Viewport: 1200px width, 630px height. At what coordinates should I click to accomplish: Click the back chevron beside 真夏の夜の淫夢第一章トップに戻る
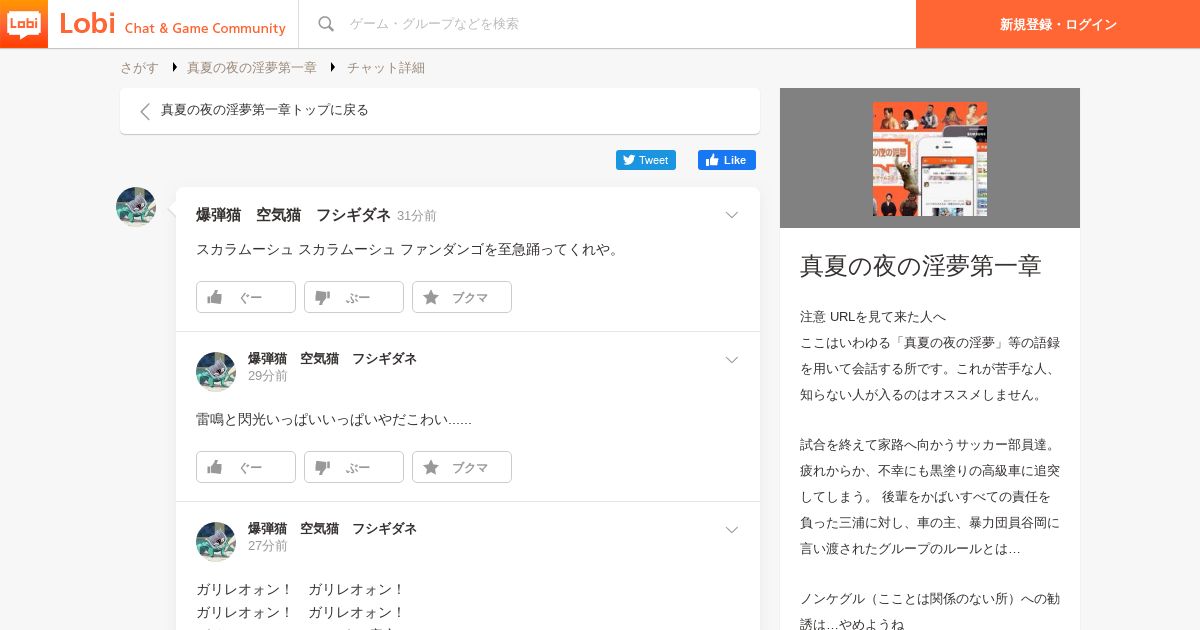(x=145, y=111)
